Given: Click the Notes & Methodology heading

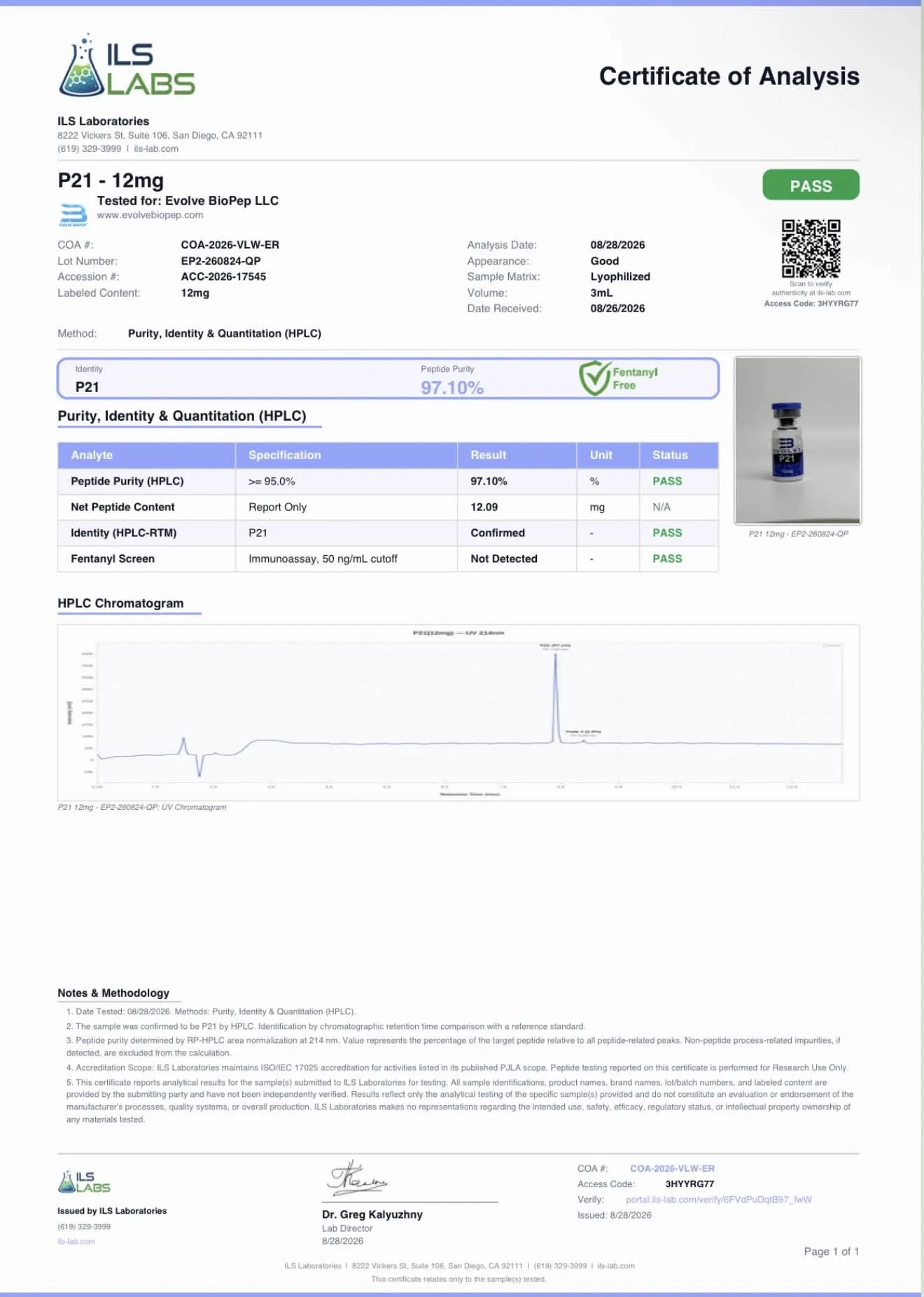Looking at the screenshot, I should click(x=113, y=993).
